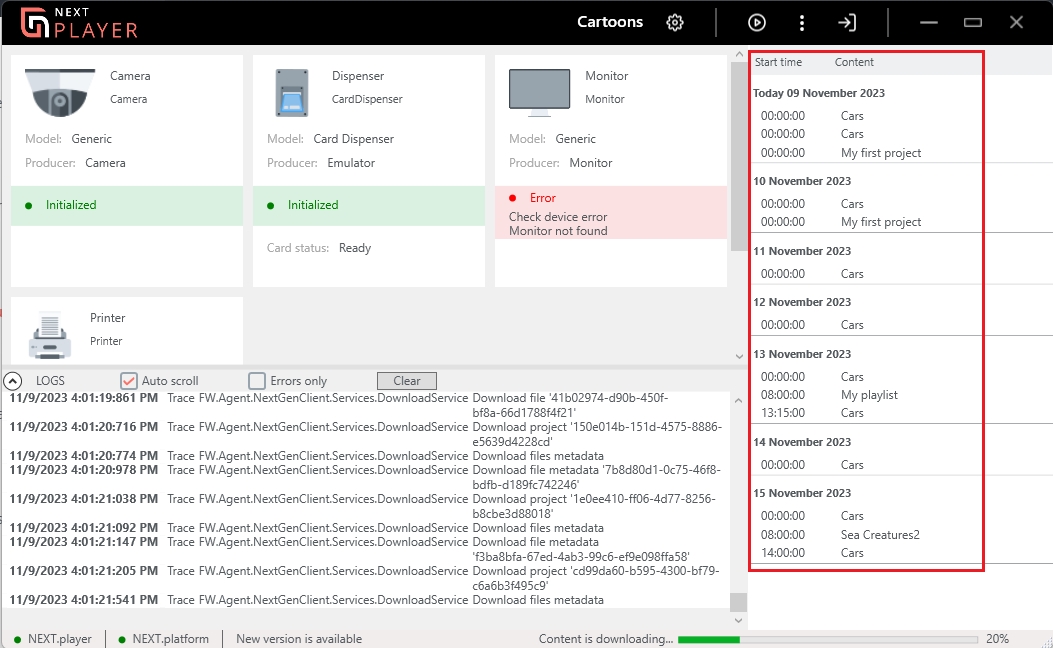Click the Camera device icon
The image size is (1053, 648).
59,91
